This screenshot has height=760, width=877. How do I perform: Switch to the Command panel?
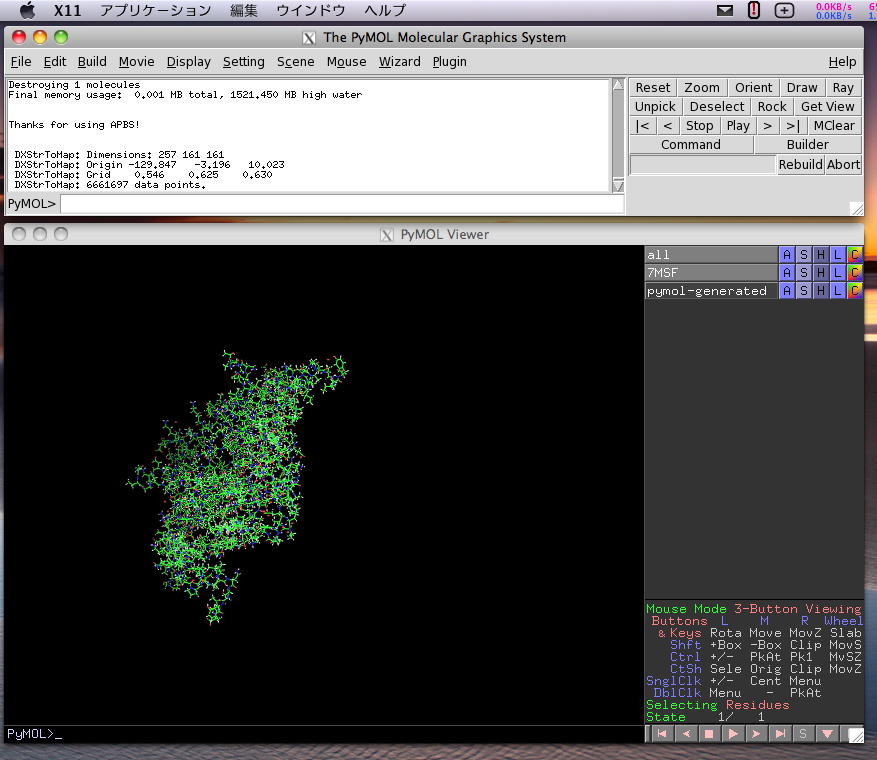tap(691, 144)
